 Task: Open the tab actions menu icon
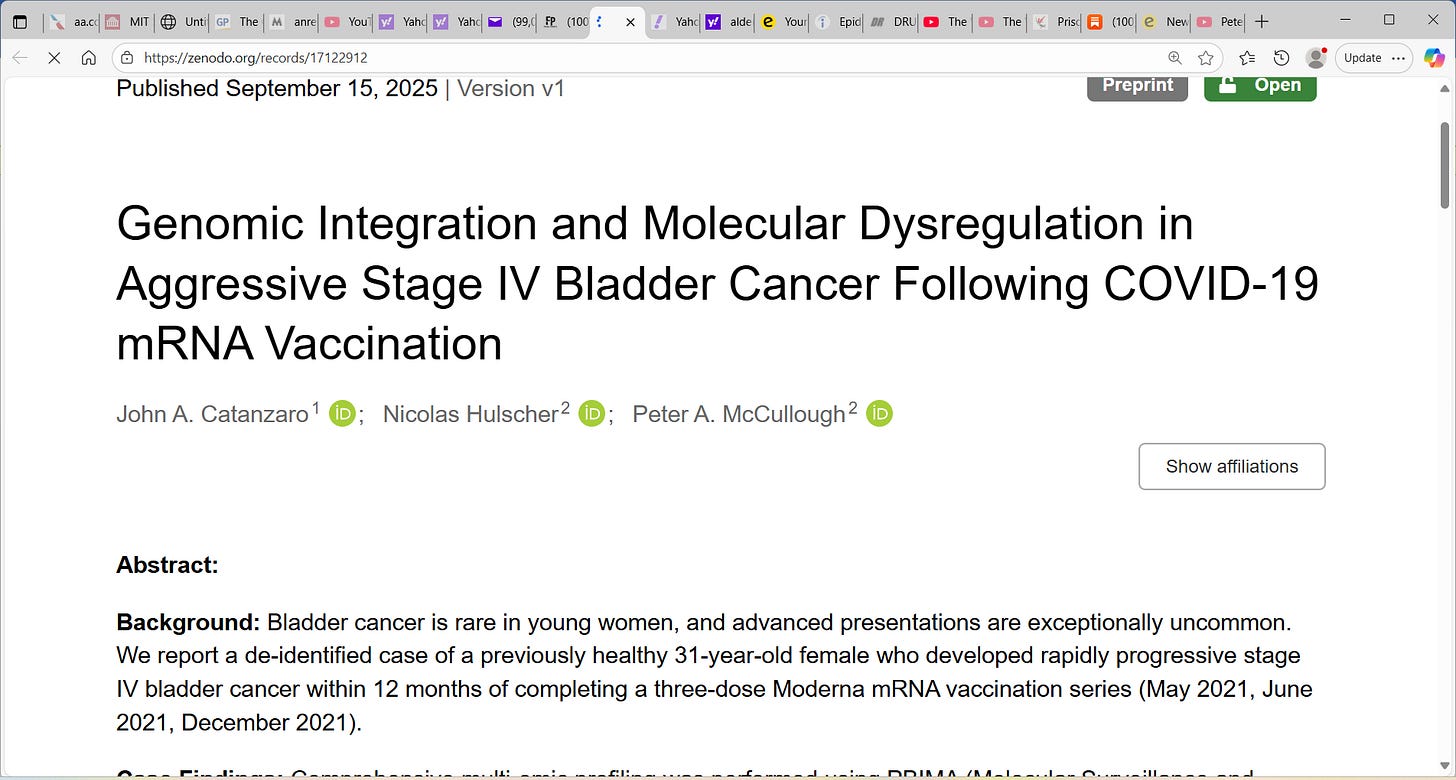click(20, 21)
